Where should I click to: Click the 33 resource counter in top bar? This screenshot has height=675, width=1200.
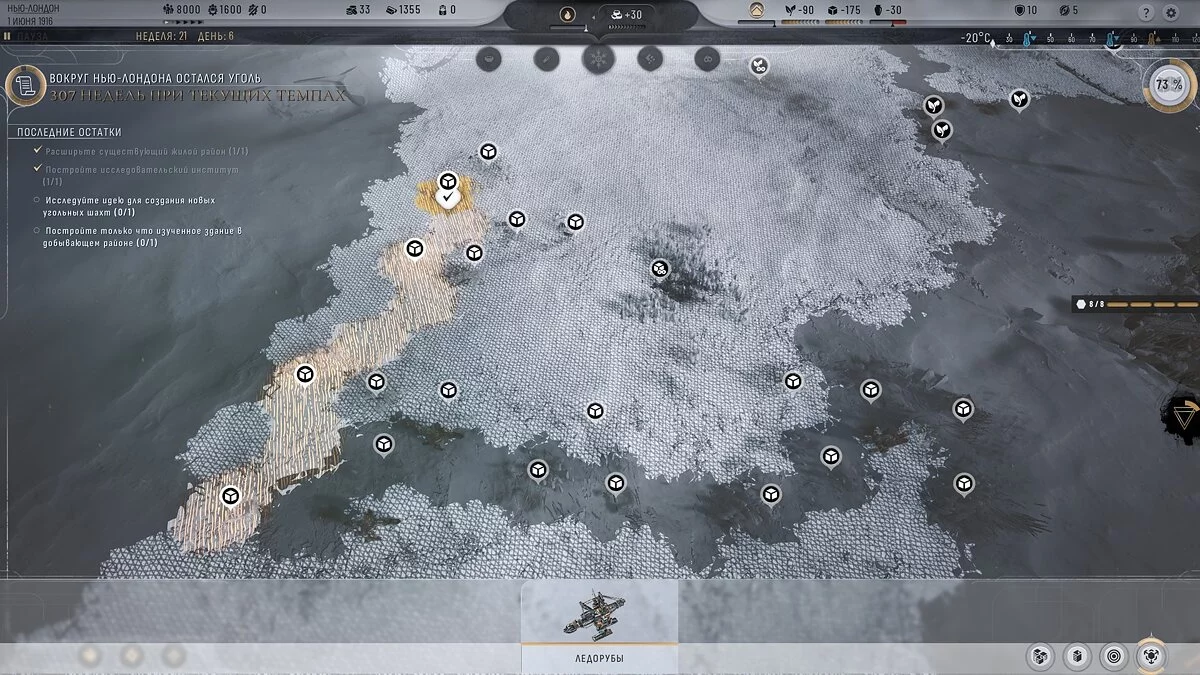pos(357,10)
